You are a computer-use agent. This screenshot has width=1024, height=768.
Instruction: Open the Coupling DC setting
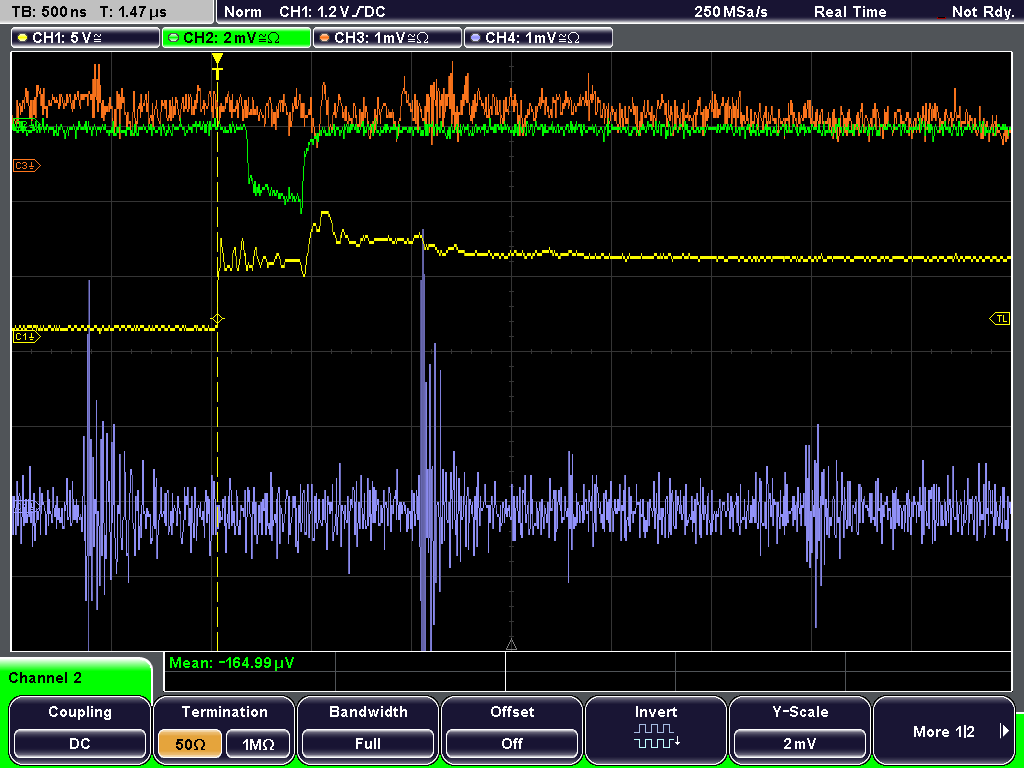point(80,729)
